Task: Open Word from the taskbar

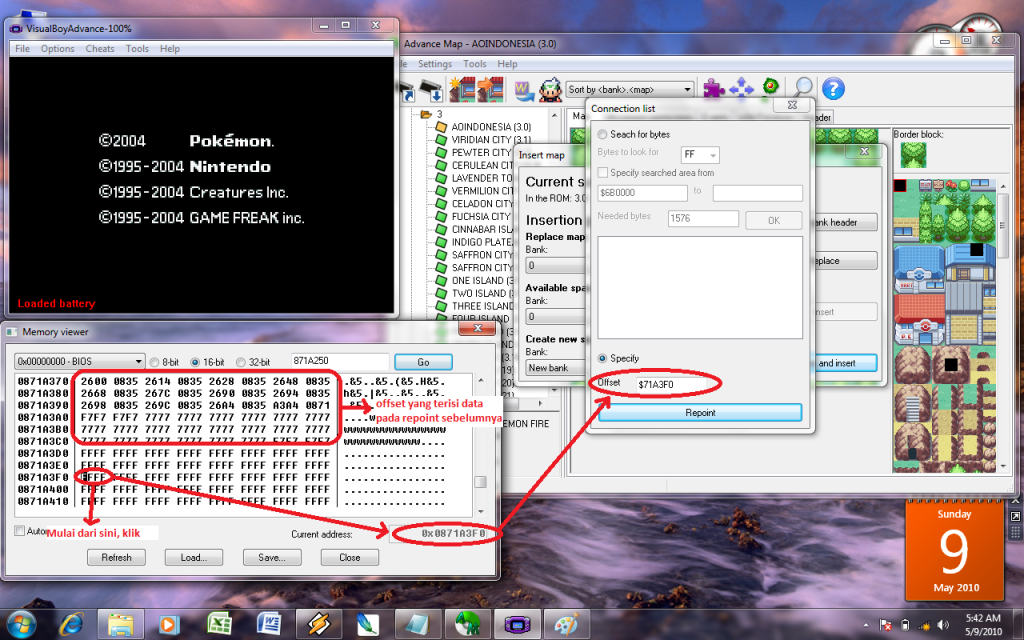Action: point(269,624)
